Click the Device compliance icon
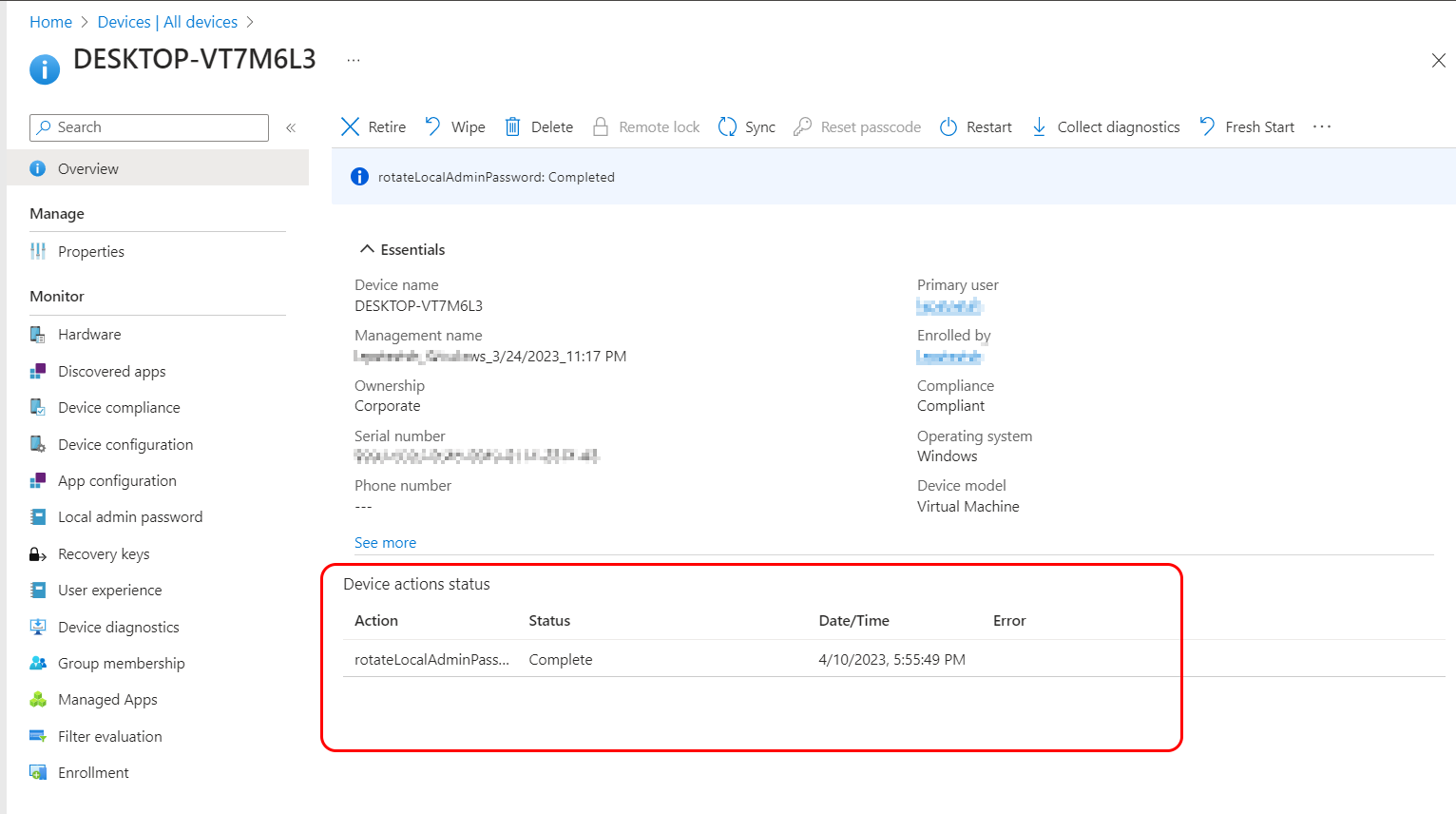1456x814 pixels. coord(38,407)
